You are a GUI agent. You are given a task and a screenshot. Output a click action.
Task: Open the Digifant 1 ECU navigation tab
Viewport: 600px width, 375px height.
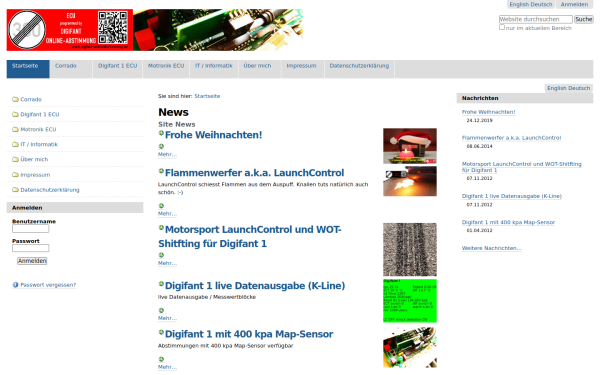117,69
